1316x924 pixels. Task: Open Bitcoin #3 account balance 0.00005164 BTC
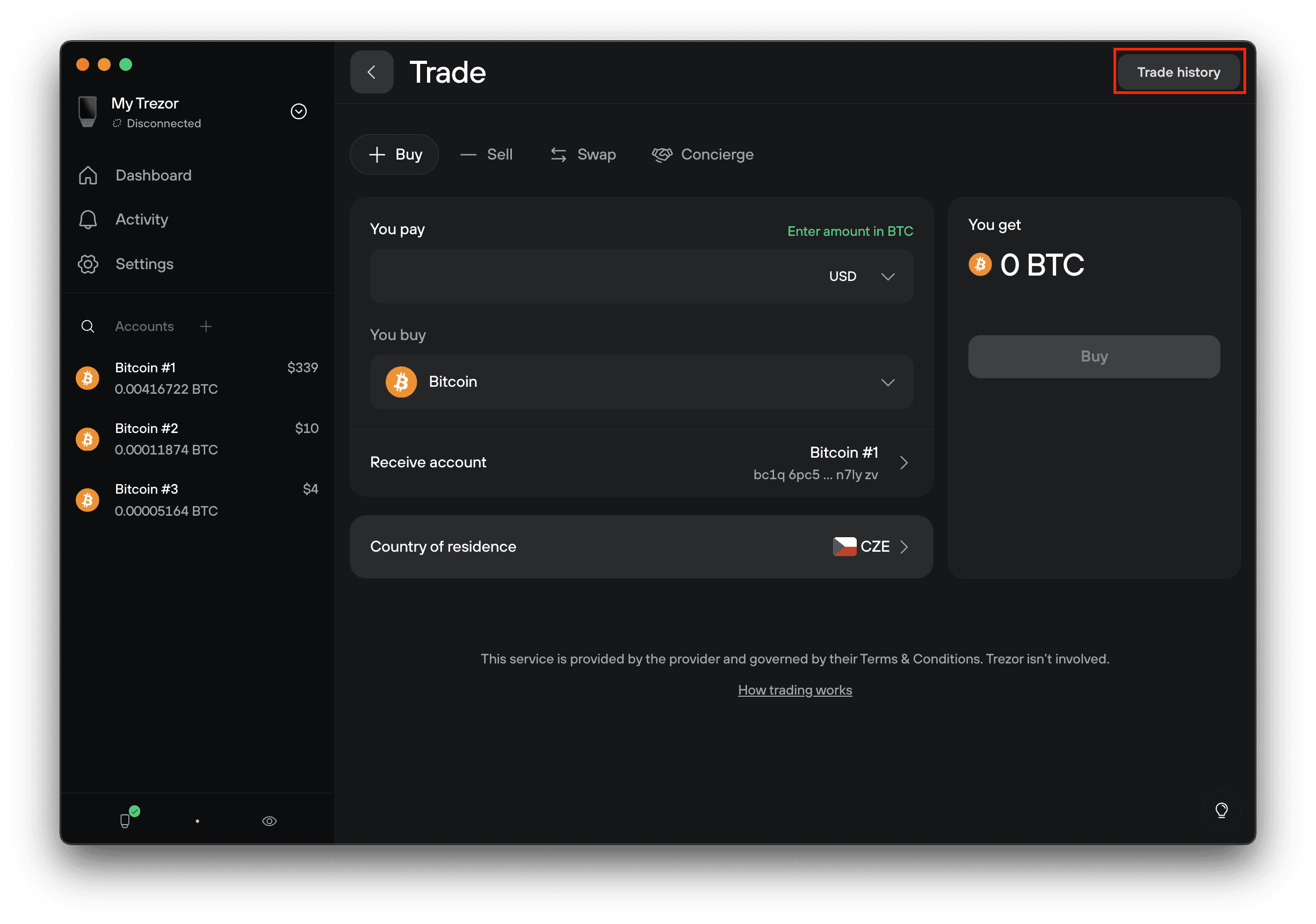[166, 511]
